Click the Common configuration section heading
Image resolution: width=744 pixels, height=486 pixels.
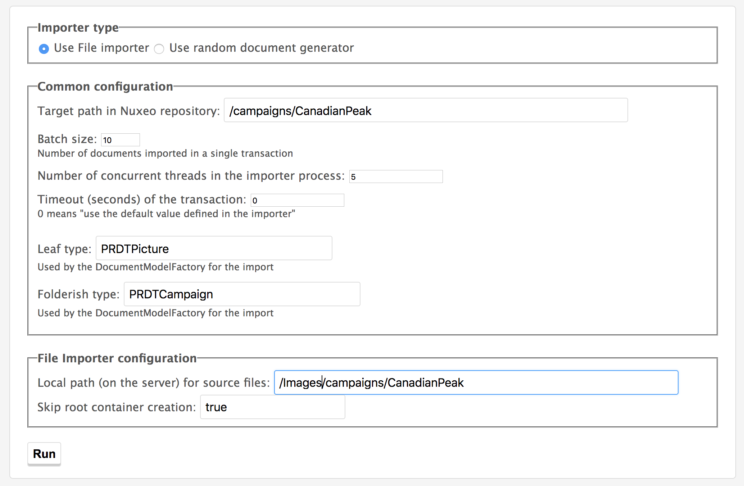click(x=105, y=87)
